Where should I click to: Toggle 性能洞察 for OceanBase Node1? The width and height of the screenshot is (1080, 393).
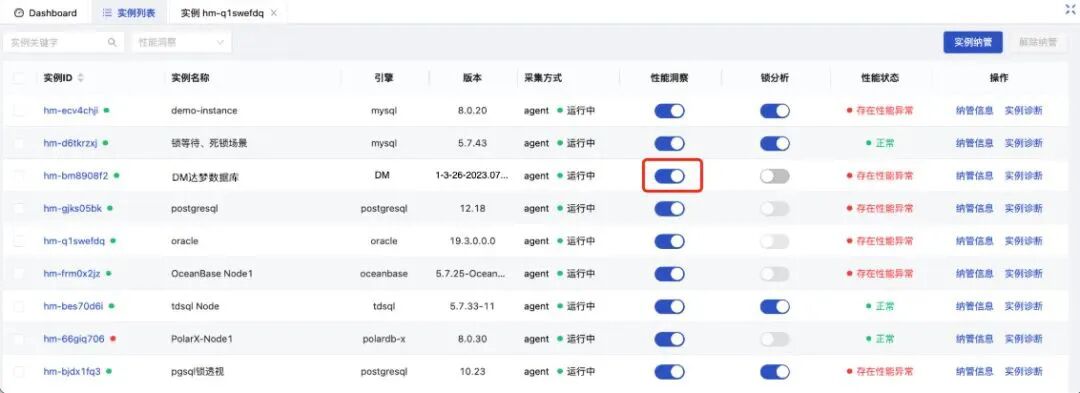(x=669, y=274)
